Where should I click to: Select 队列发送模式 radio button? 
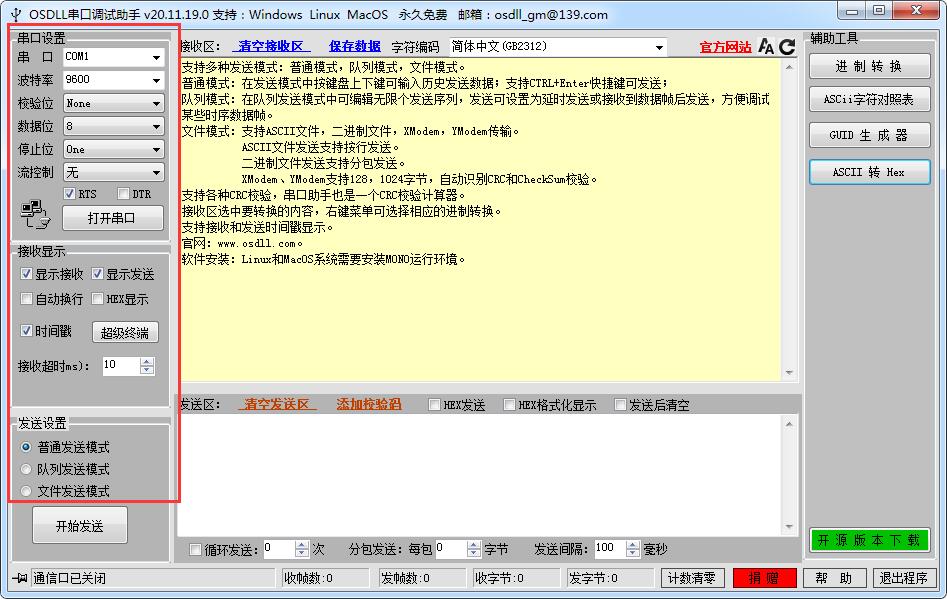26,469
